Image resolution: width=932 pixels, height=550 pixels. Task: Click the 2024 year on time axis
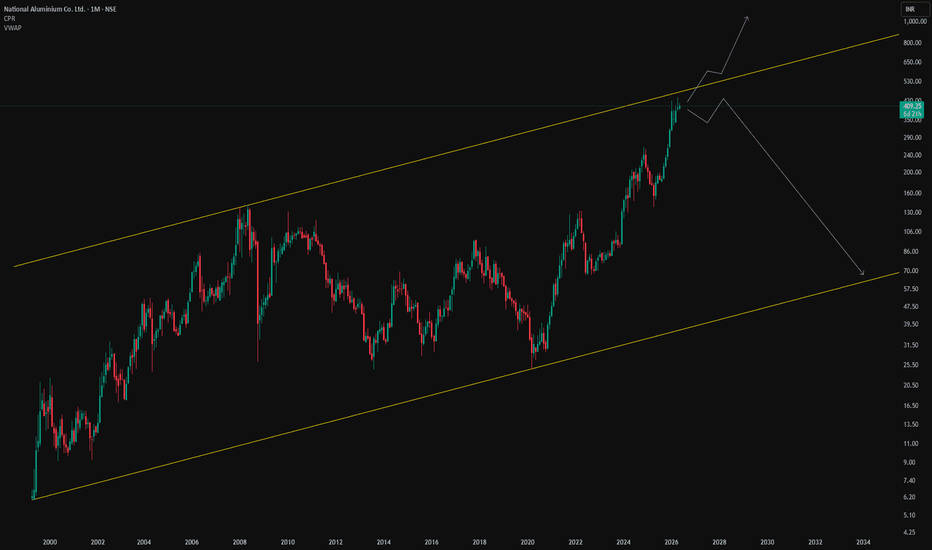click(x=624, y=542)
